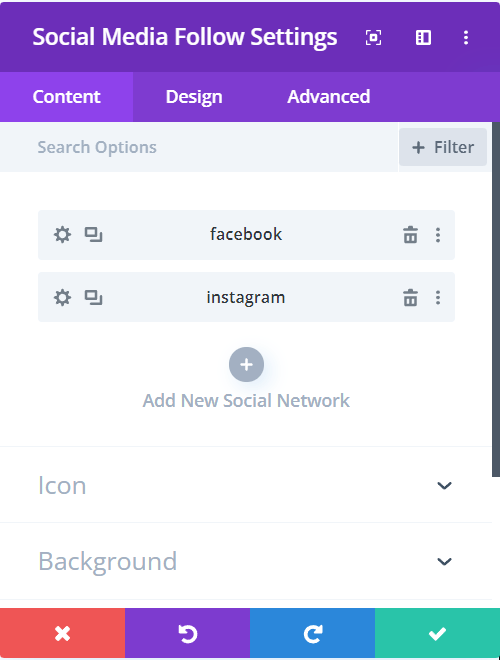Open instagram item settings gear
This screenshot has height=660, width=500.
62,298
